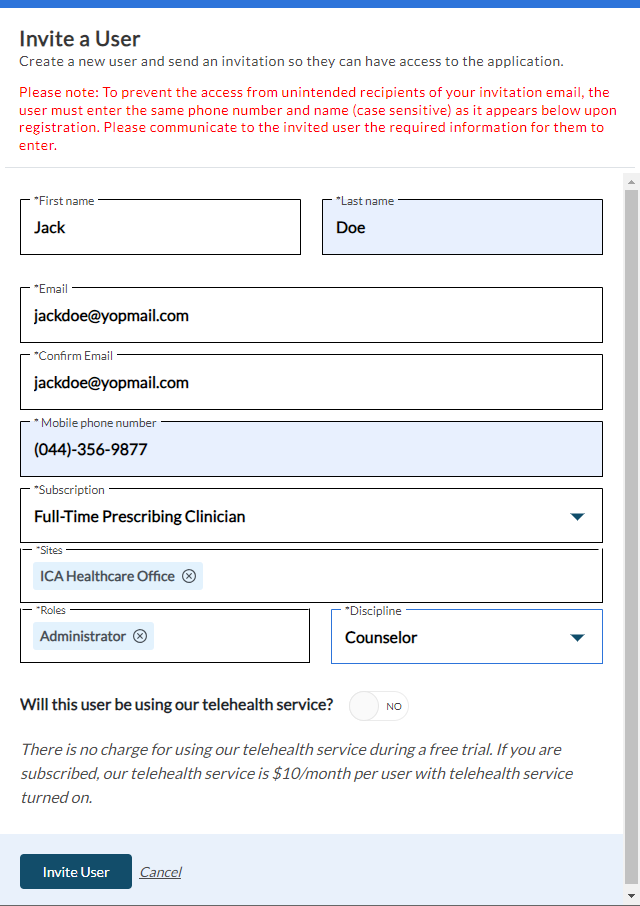Focus the Last name field
Screen dimensions: 640x906
[462, 228]
